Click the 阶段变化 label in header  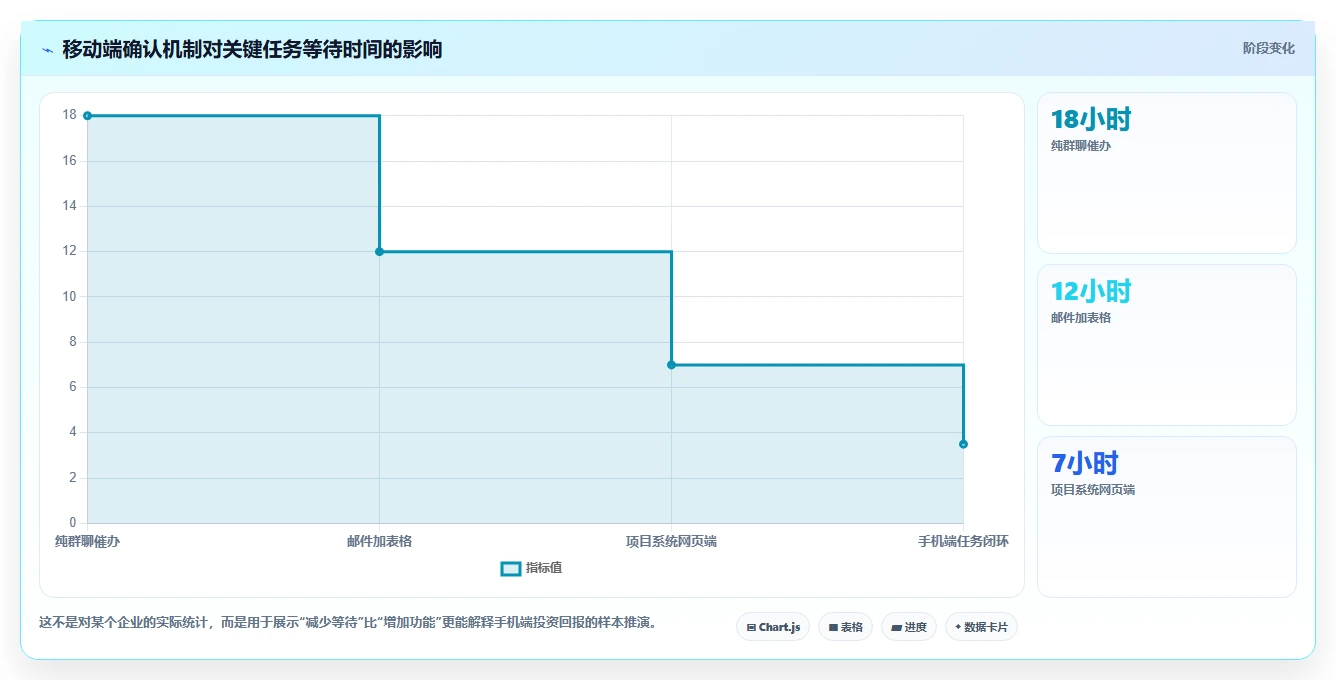pos(1269,48)
